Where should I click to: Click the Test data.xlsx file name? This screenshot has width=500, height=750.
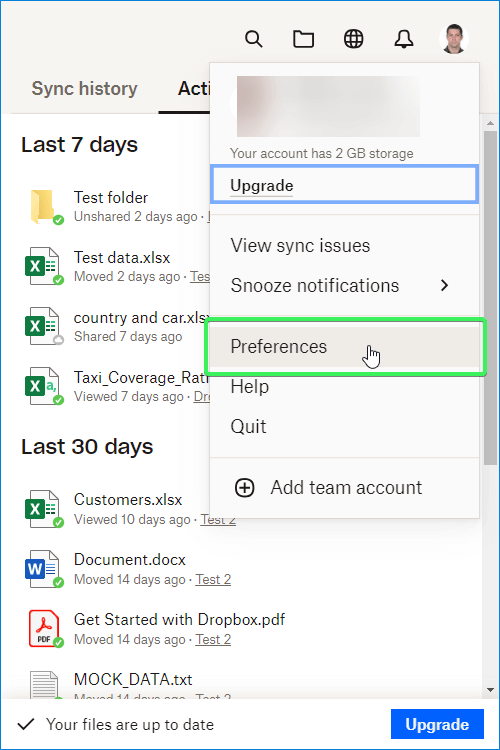tap(122, 257)
